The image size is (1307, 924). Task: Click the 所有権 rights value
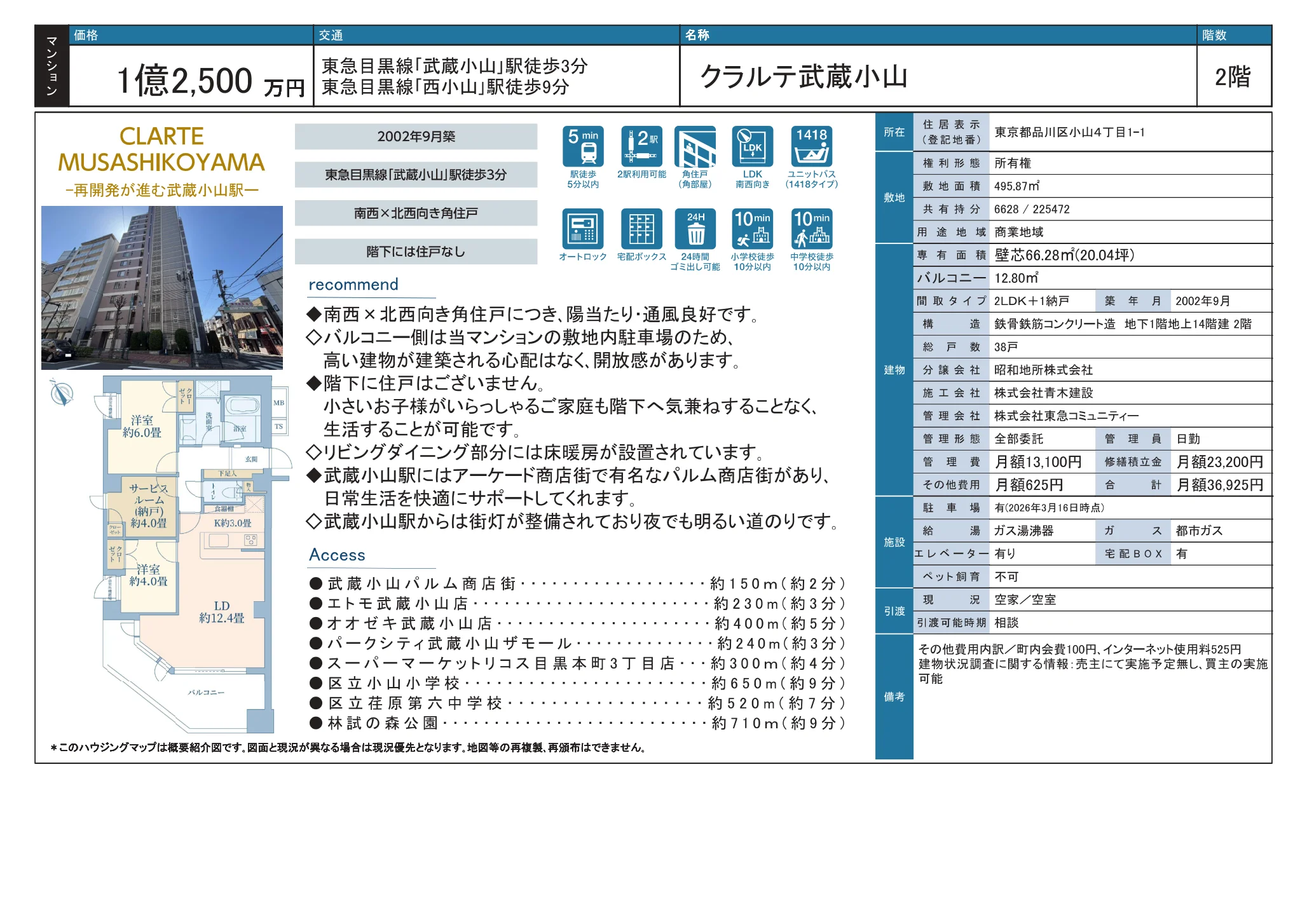point(1013,163)
